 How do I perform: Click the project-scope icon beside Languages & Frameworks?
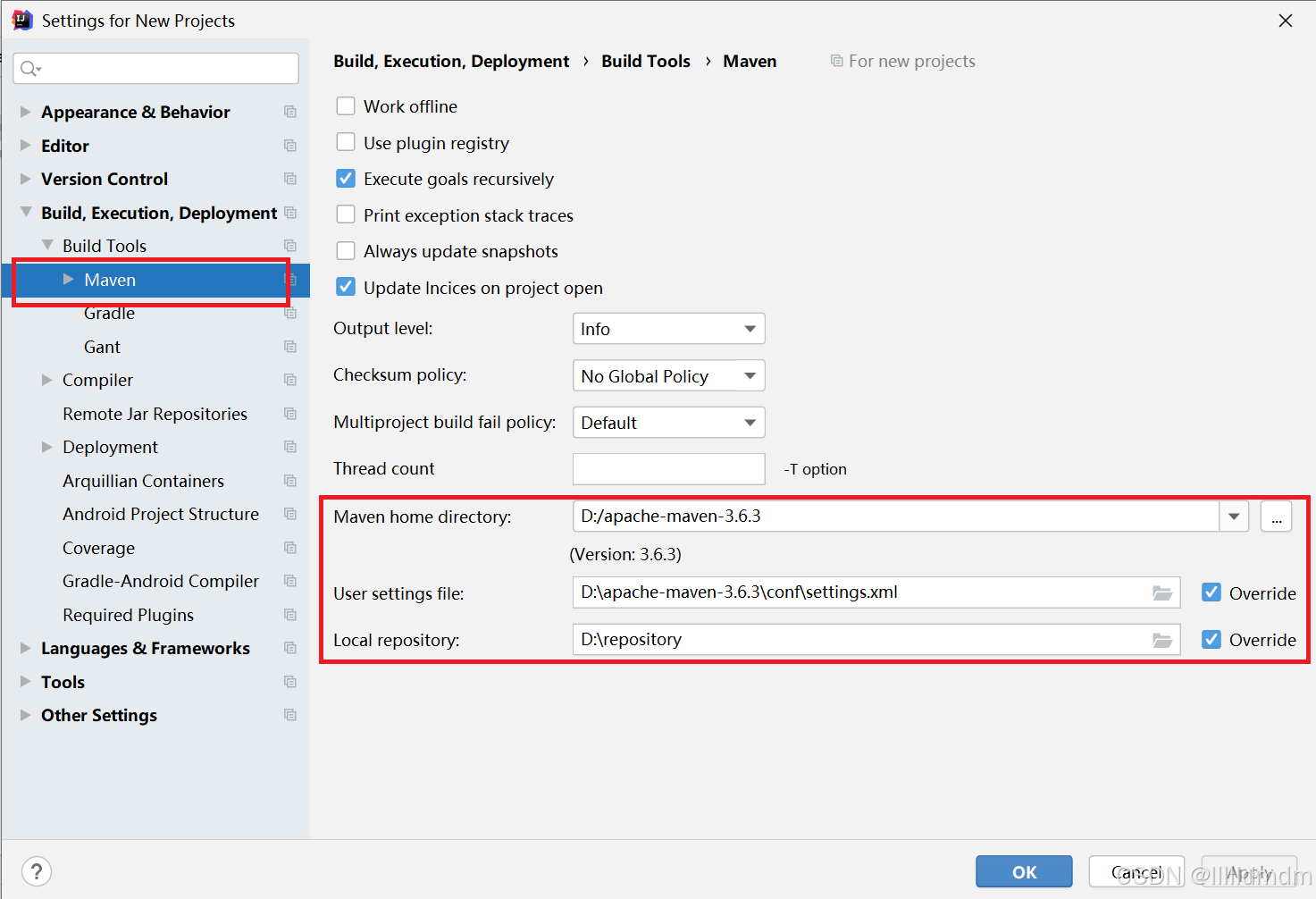click(290, 648)
